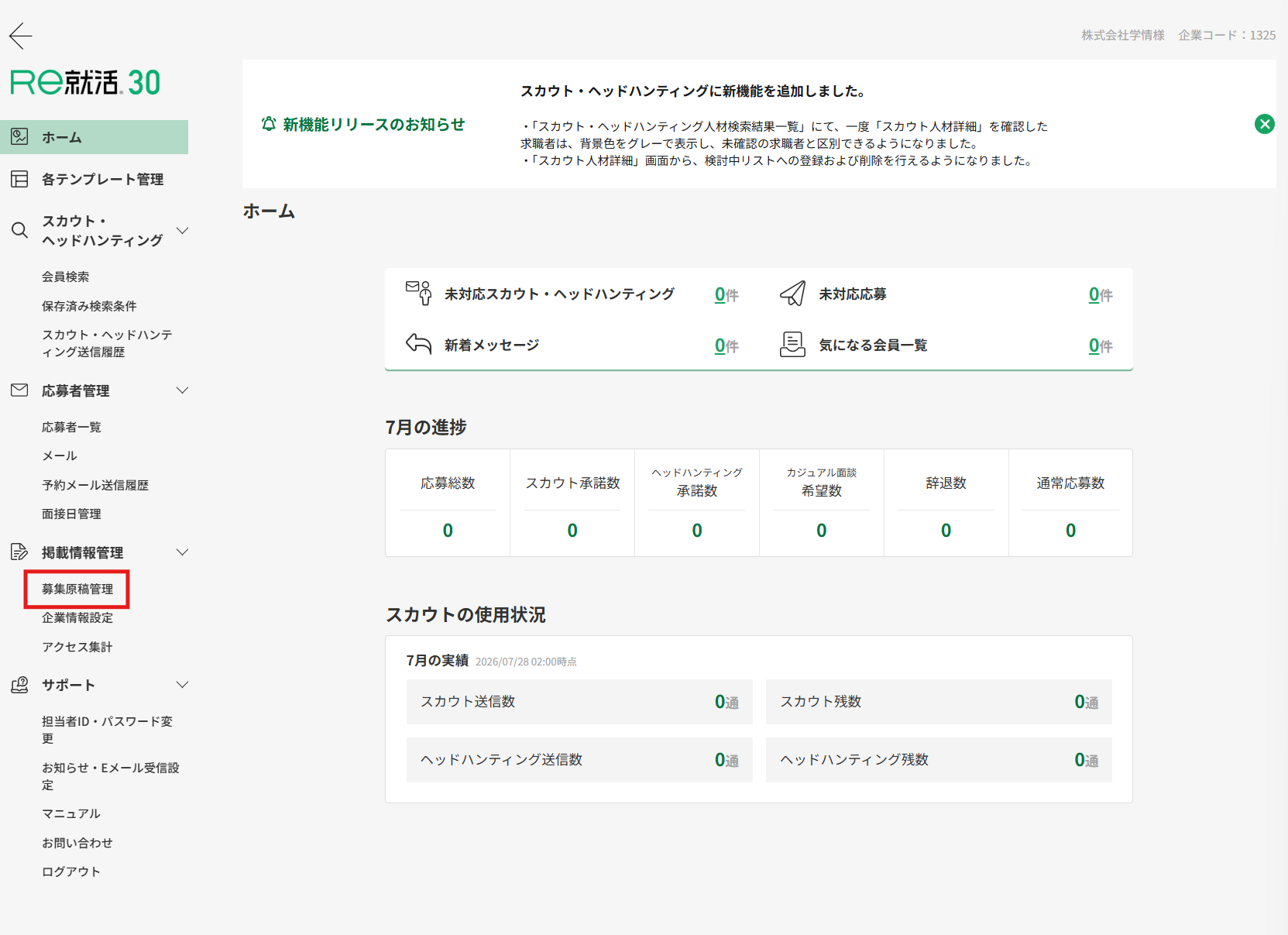The image size is (1288, 935).
Task: Click the ヘッドハンティング残数 row
Action: pyautogui.click(x=939, y=760)
